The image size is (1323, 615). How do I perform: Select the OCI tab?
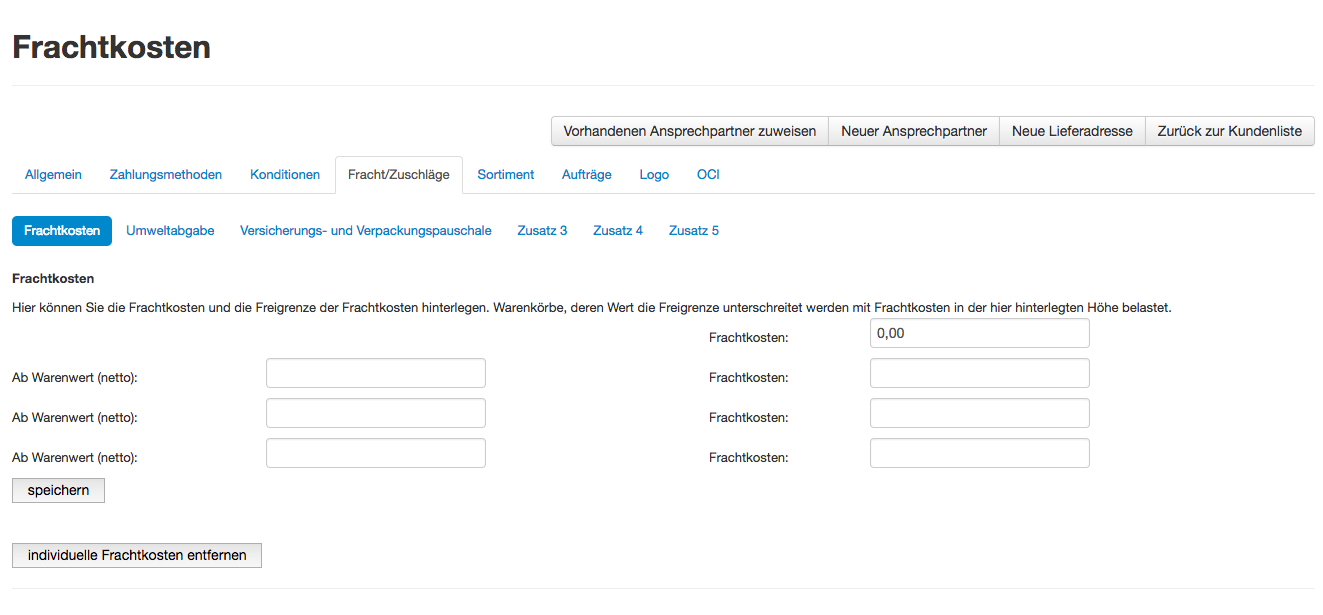point(708,175)
